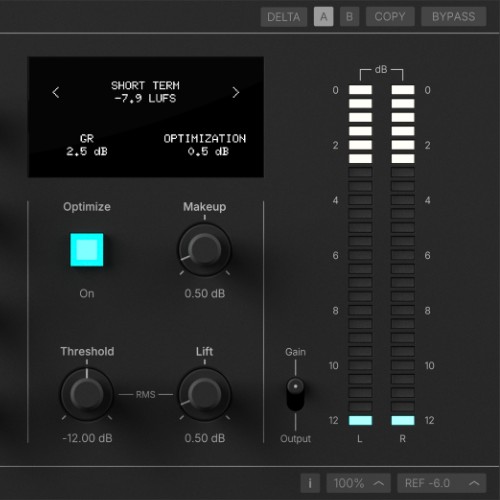
Task: Copy settings with the COPY button
Action: (x=390, y=17)
